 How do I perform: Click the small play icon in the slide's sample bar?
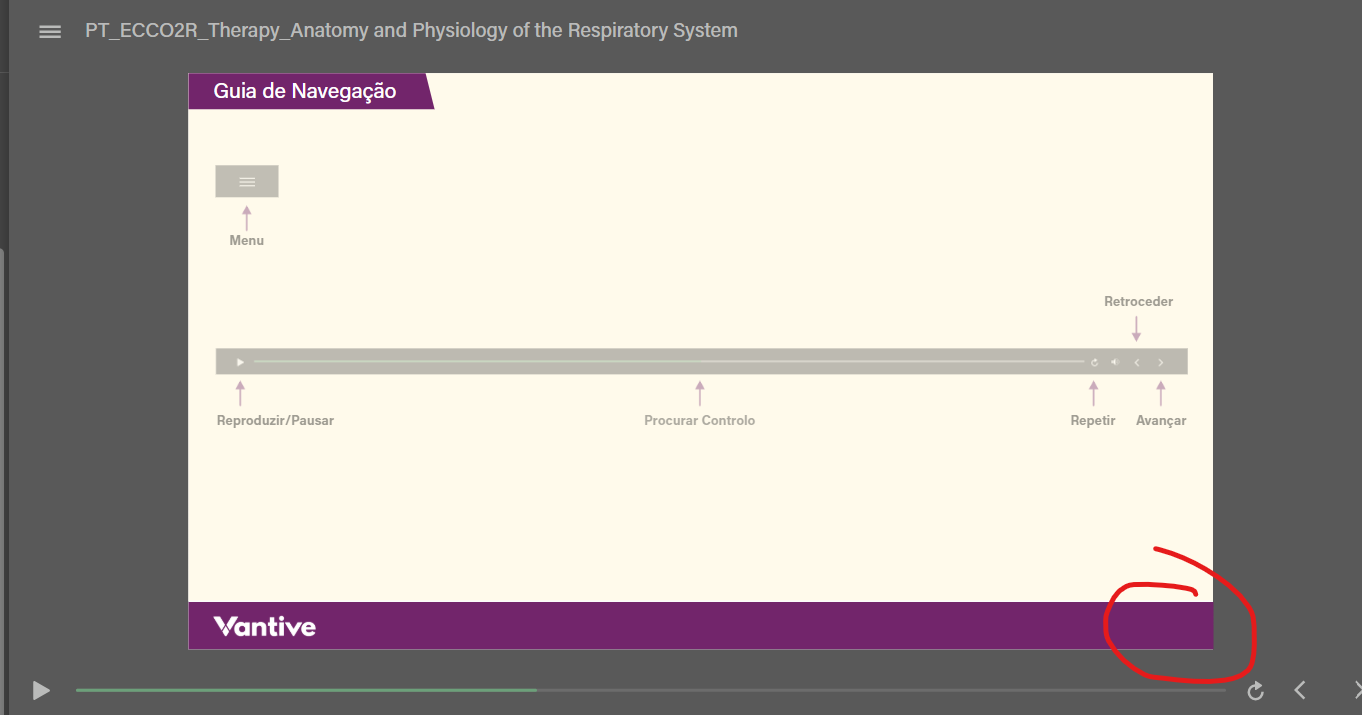pyautogui.click(x=240, y=362)
